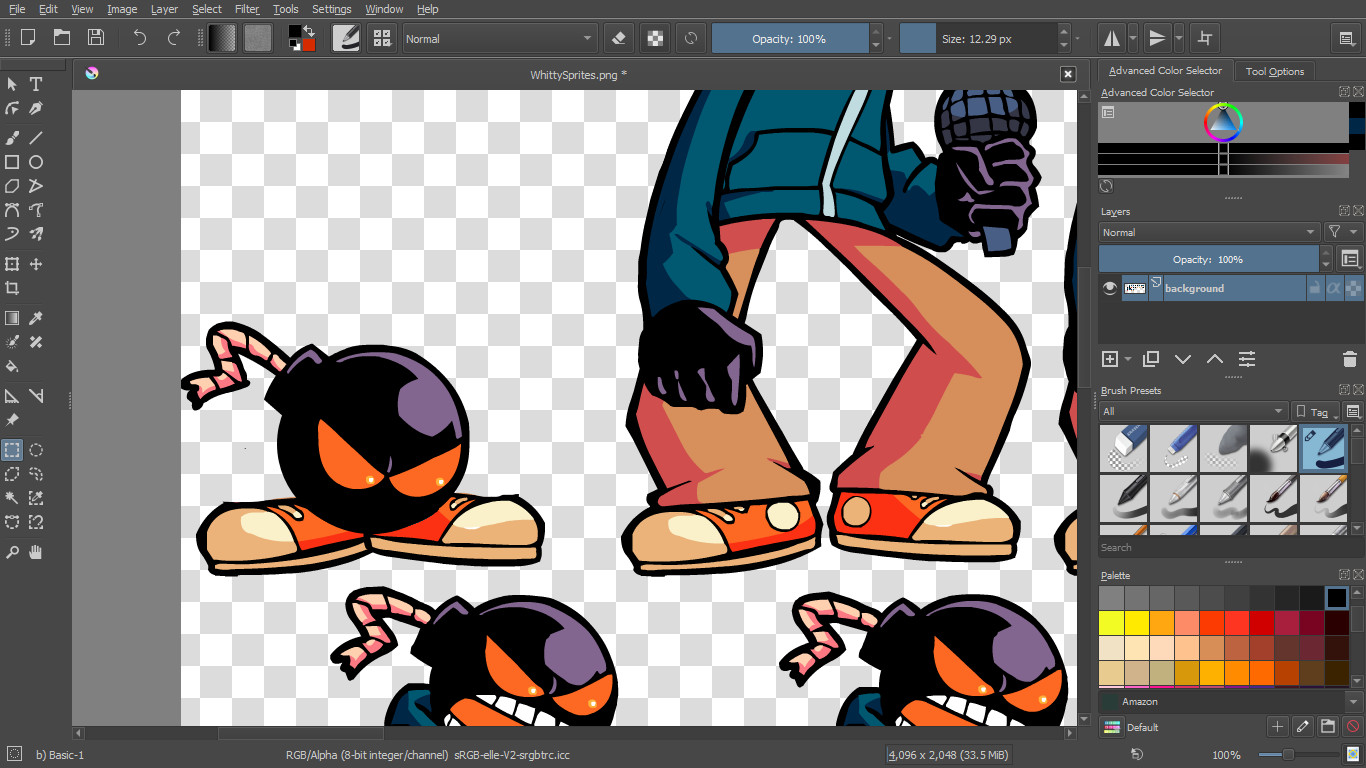Switch to the Advanced Color Selector tab
This screenshot has width=1366, height=768.
click(x=1165, y=70)
